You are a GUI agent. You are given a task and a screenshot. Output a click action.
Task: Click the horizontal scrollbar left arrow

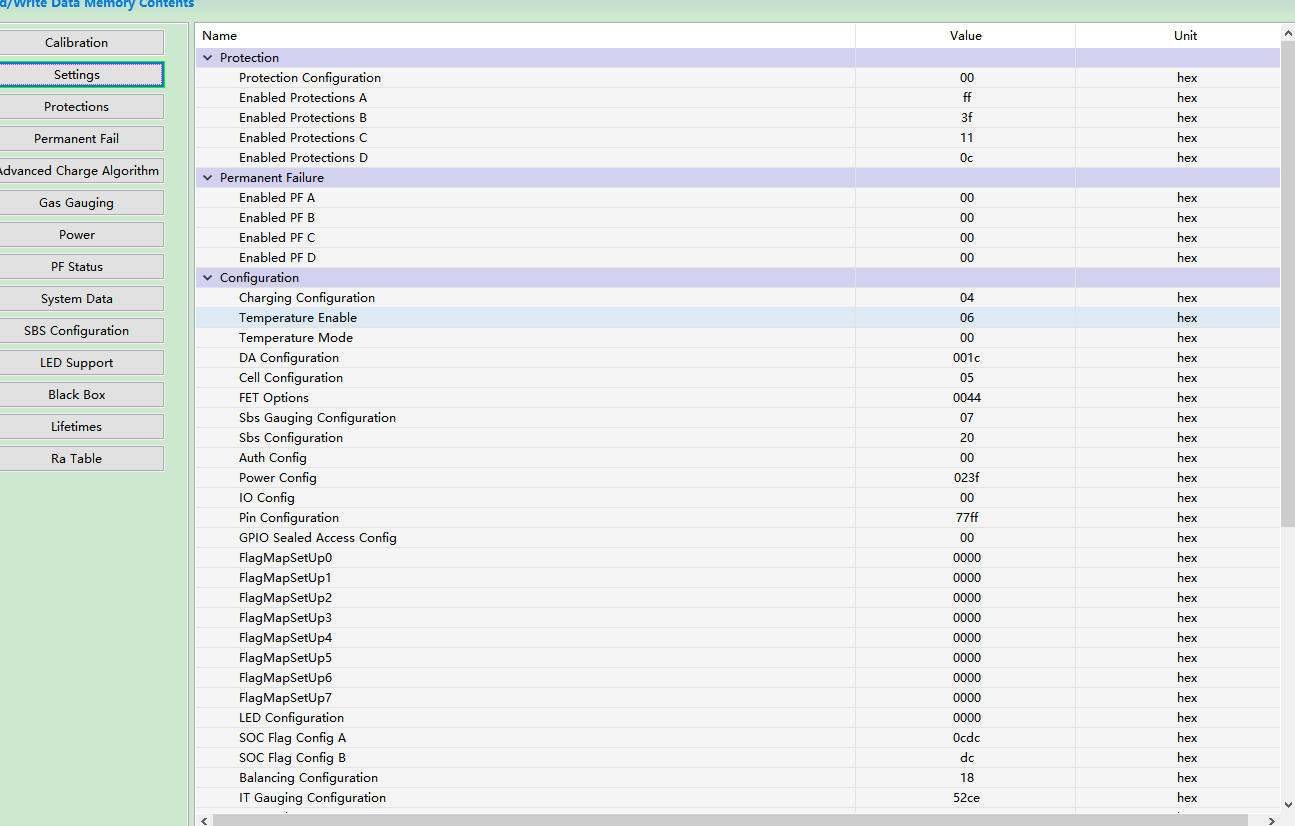(x=204, y=820)
